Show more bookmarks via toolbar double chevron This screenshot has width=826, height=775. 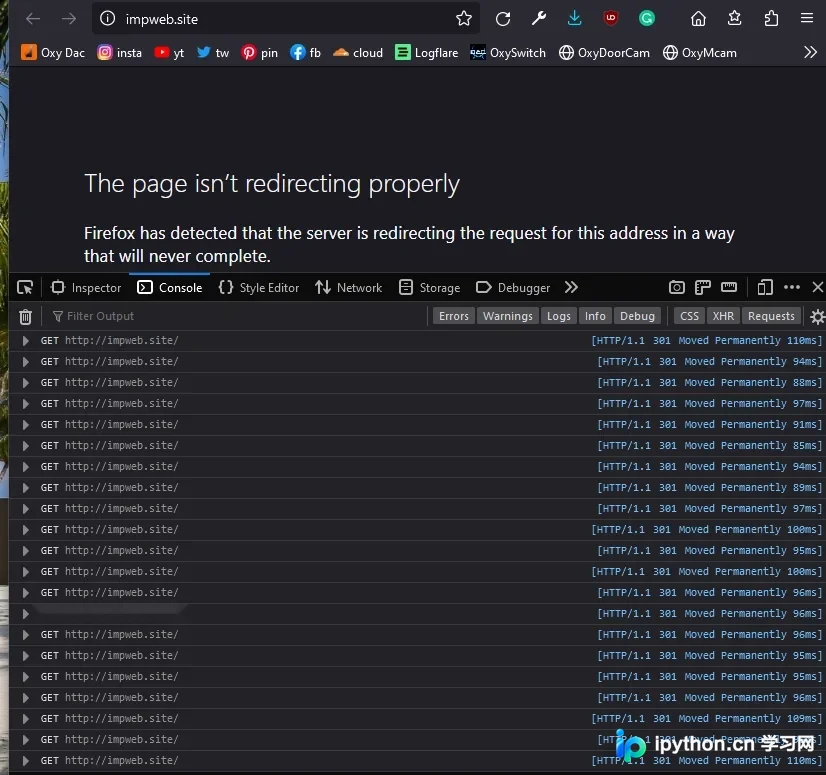pos(810,52)
